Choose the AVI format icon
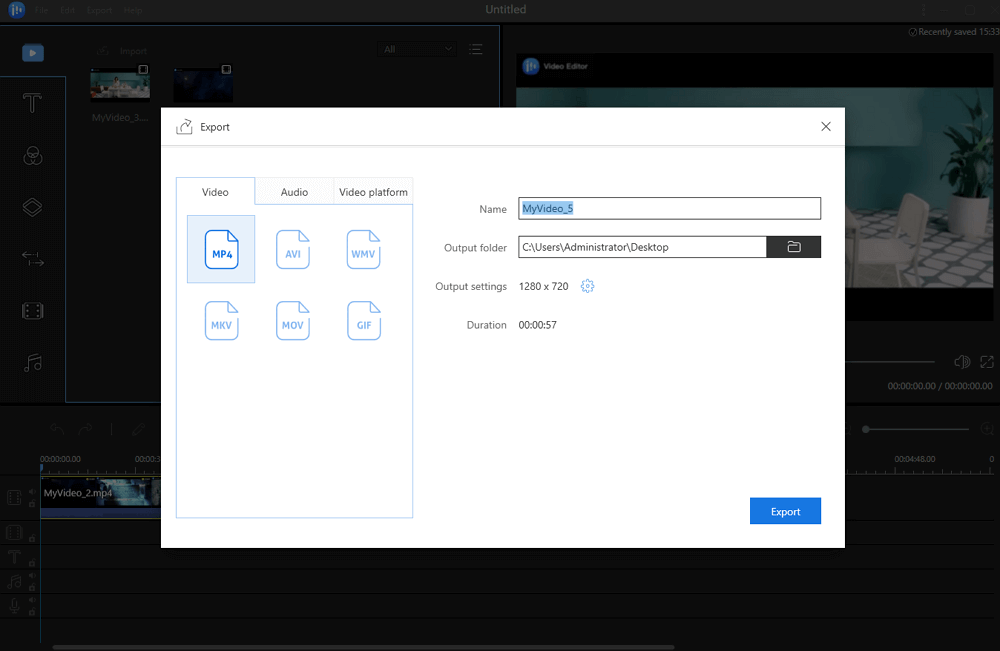 pyautogui.click(x=293, y=249)
